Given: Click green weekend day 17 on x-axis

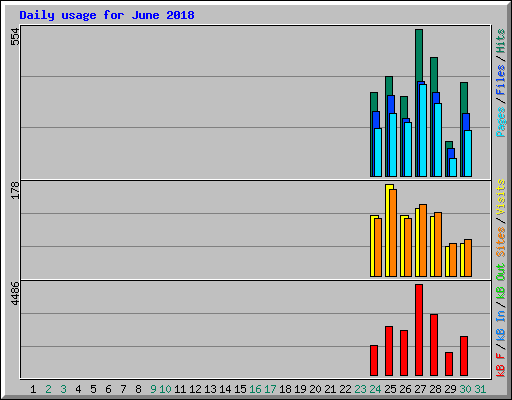Looking at the screenshot, I should point(270,389).
